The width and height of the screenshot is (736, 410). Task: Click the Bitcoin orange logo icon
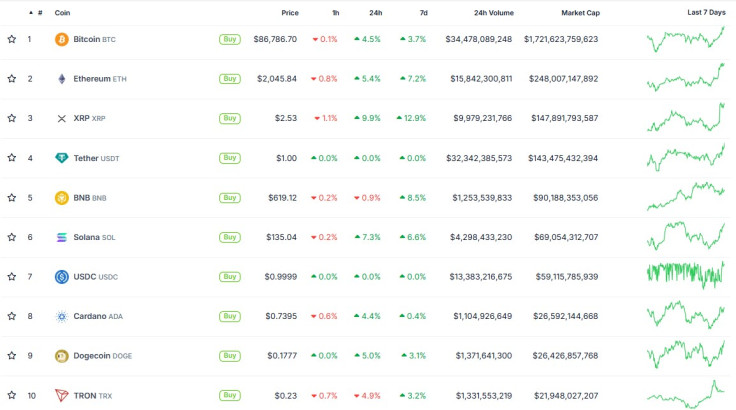[x=61, y=39]
